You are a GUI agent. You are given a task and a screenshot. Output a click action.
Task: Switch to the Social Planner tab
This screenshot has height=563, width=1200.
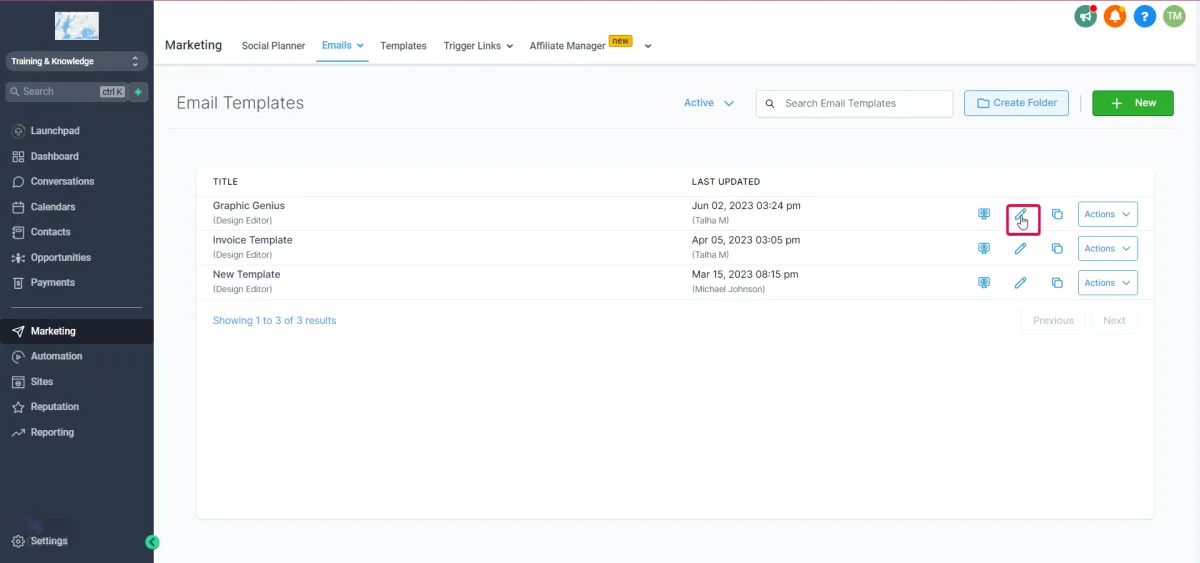(x=273, y=46)
